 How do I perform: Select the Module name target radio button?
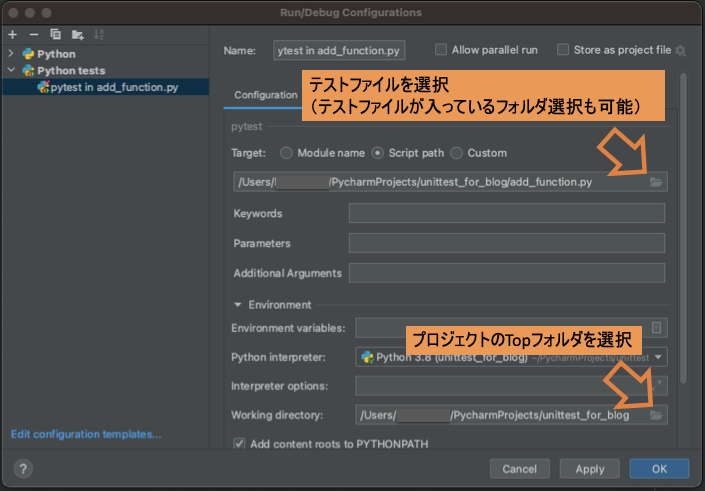[286, 153]
